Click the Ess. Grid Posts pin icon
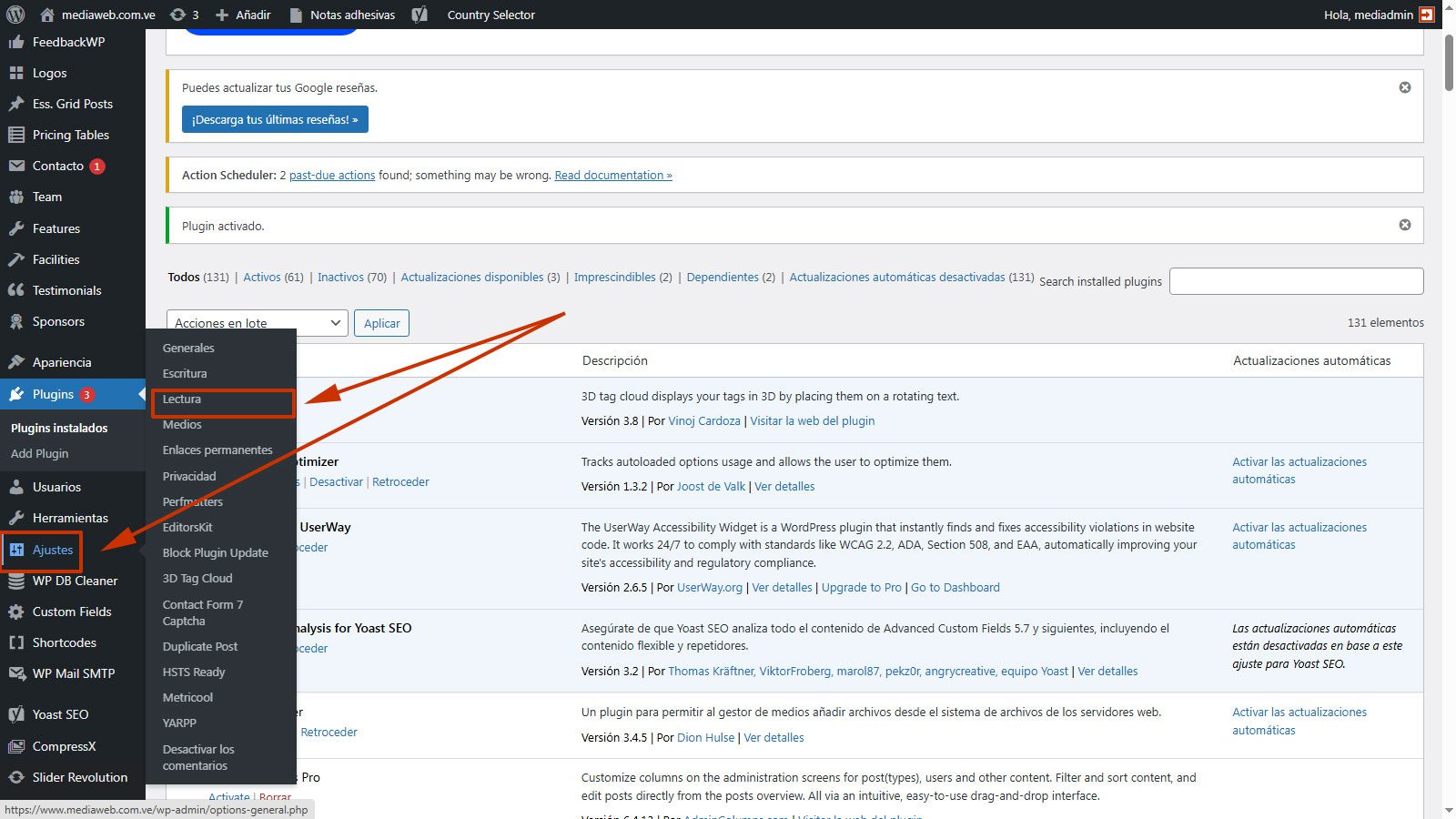Image resolution: width=1456 pixels, height=819 pixels. point(16,104)
